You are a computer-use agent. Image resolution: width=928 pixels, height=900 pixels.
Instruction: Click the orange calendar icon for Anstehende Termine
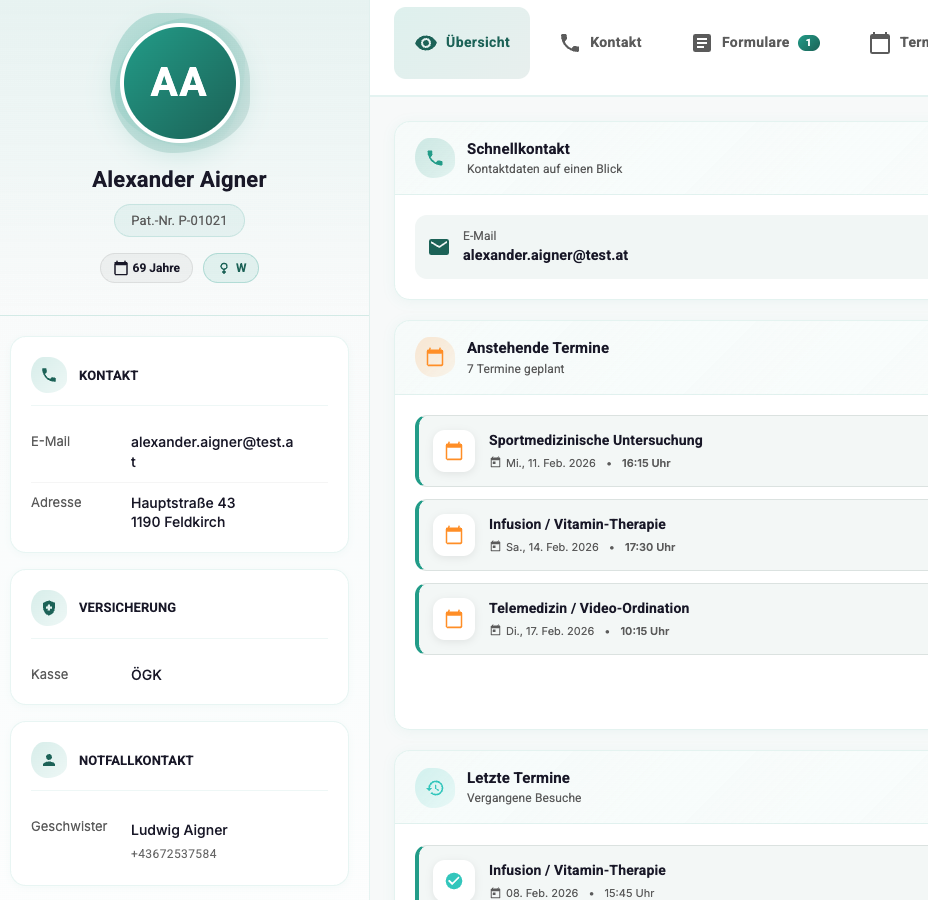pyautogui.click(x=435, y=357)
